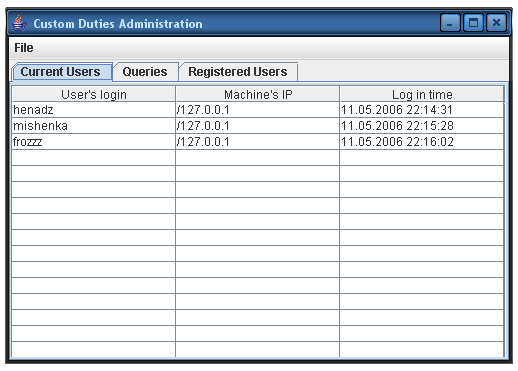Click the Java icon in the title bar
The width and height of the screenshot is (518, 371).
(19, 23)
